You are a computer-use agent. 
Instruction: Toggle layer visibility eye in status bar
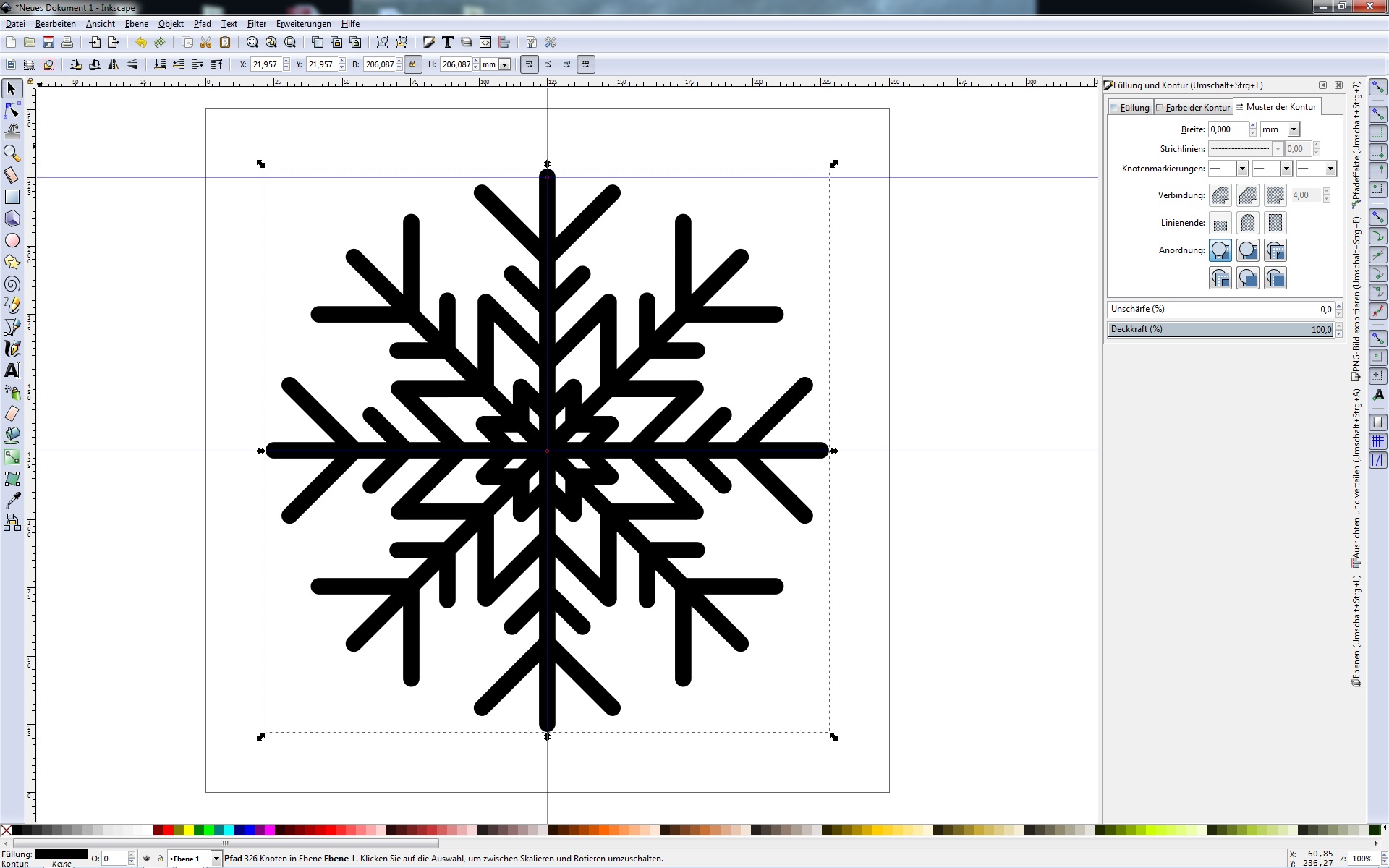(x=147, y=859)
